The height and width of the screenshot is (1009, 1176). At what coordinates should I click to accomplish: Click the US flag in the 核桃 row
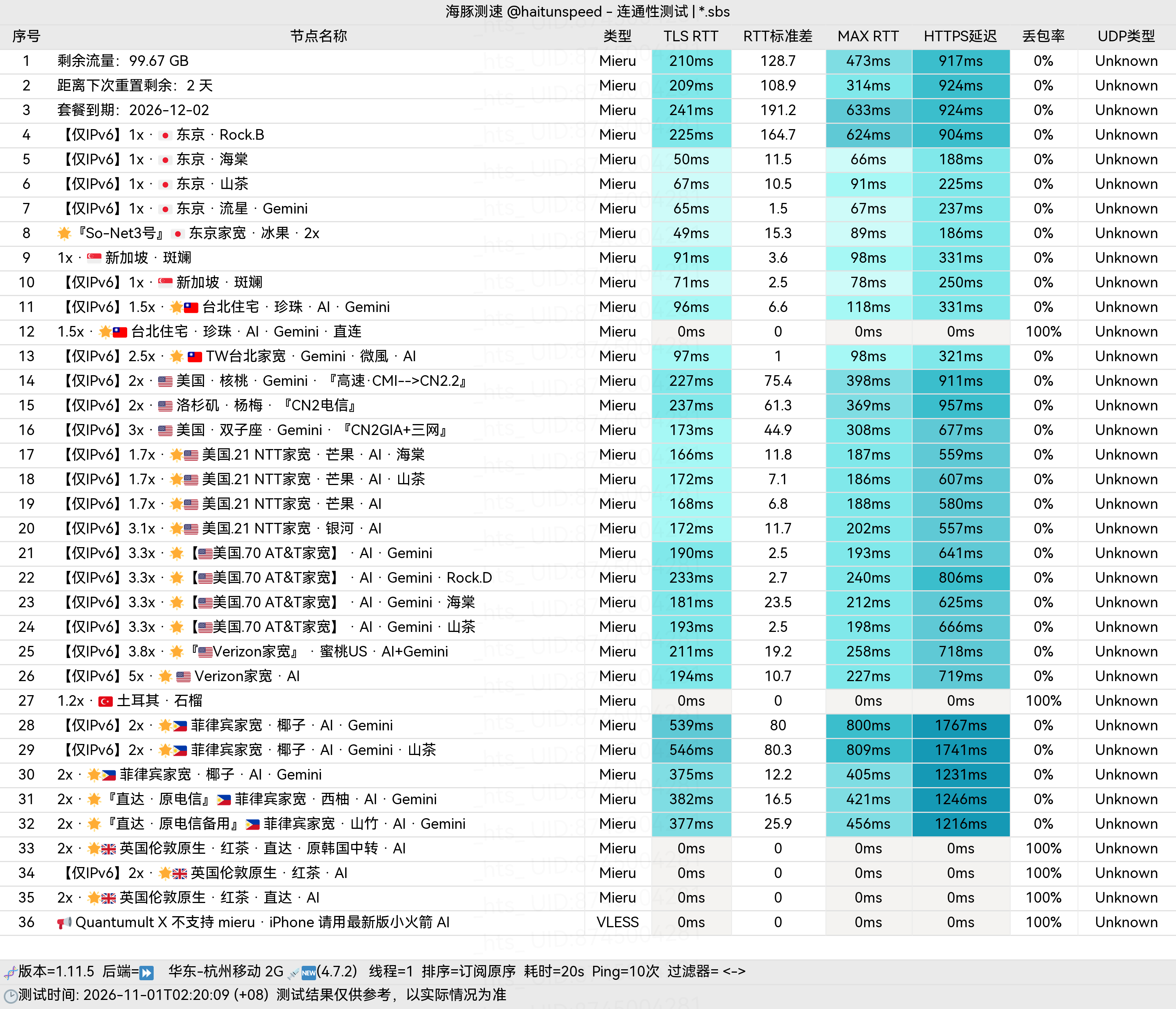pos(165,381)
